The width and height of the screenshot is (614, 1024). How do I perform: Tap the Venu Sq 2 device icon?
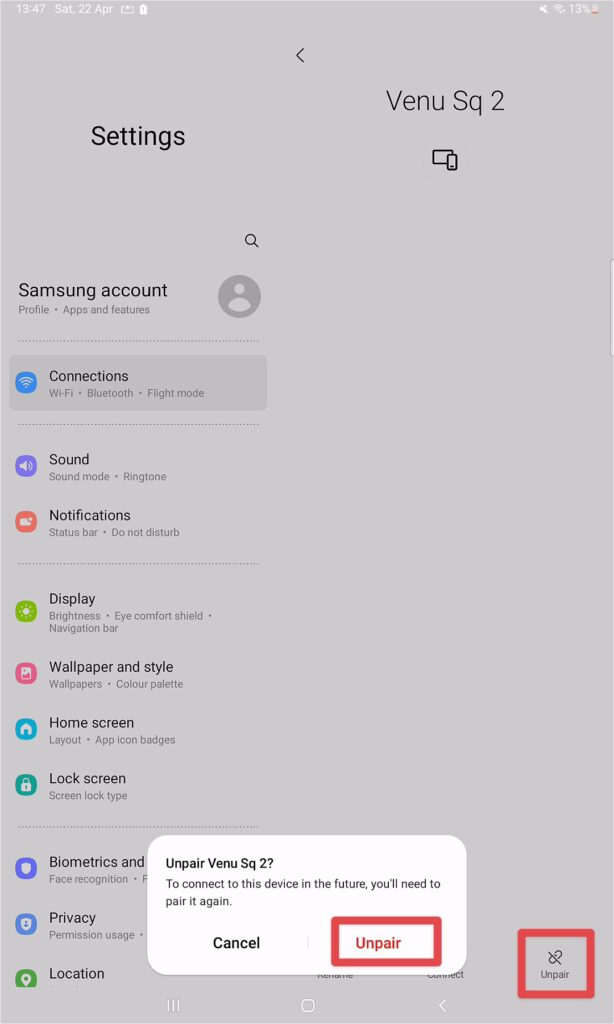click(x=445, y=159)
